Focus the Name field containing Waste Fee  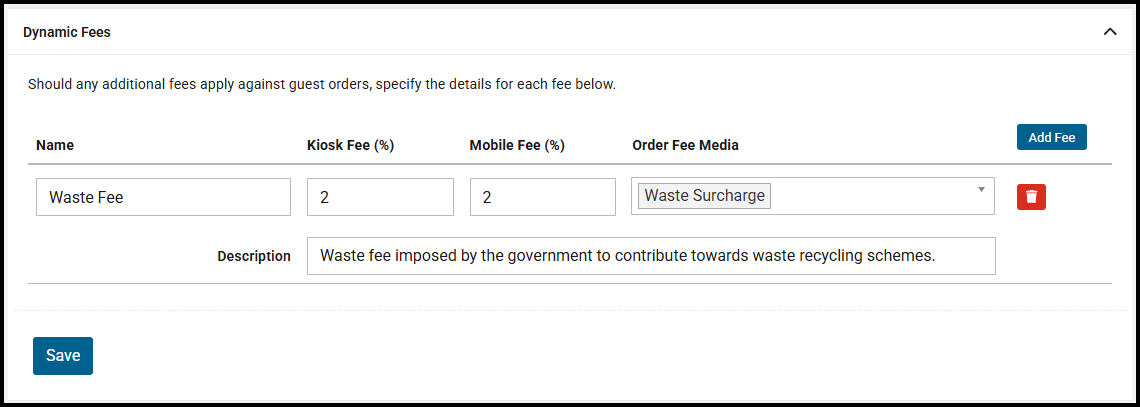pyautogui.click(x=163, y=197)
